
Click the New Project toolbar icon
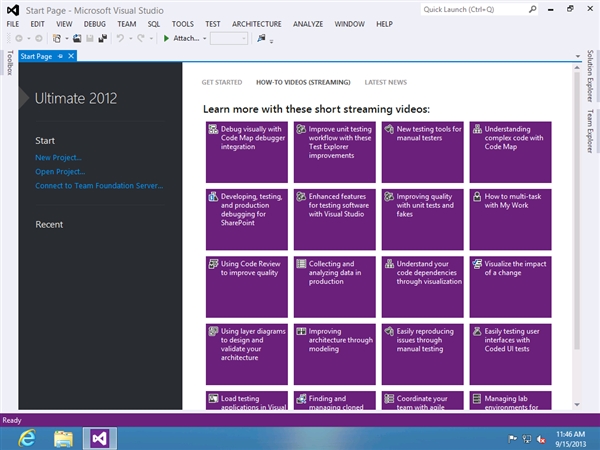pos(57,38)
